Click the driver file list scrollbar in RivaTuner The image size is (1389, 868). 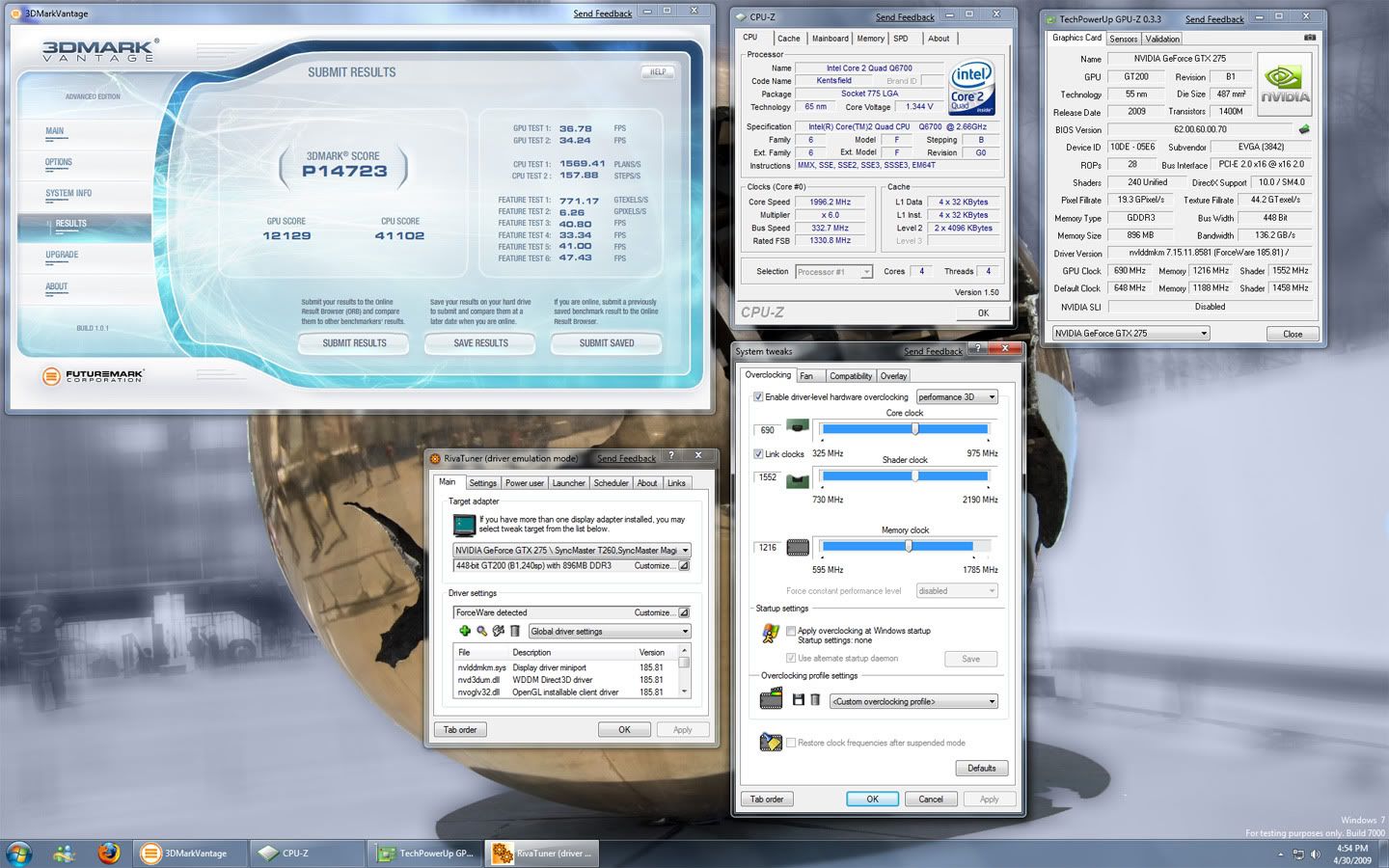(685, 671)
